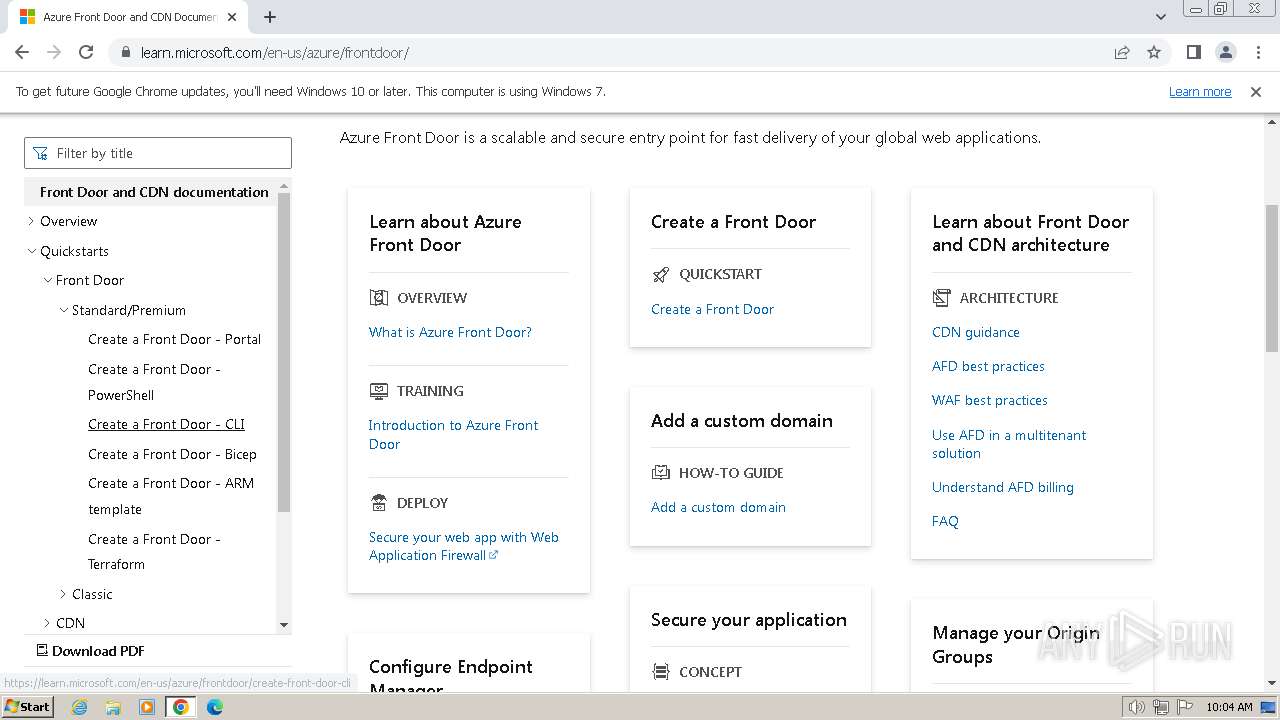Launch Internet Explorer from taskbar
The width and height of the screenshot is (1280, 720).
[x=80, y=707]
